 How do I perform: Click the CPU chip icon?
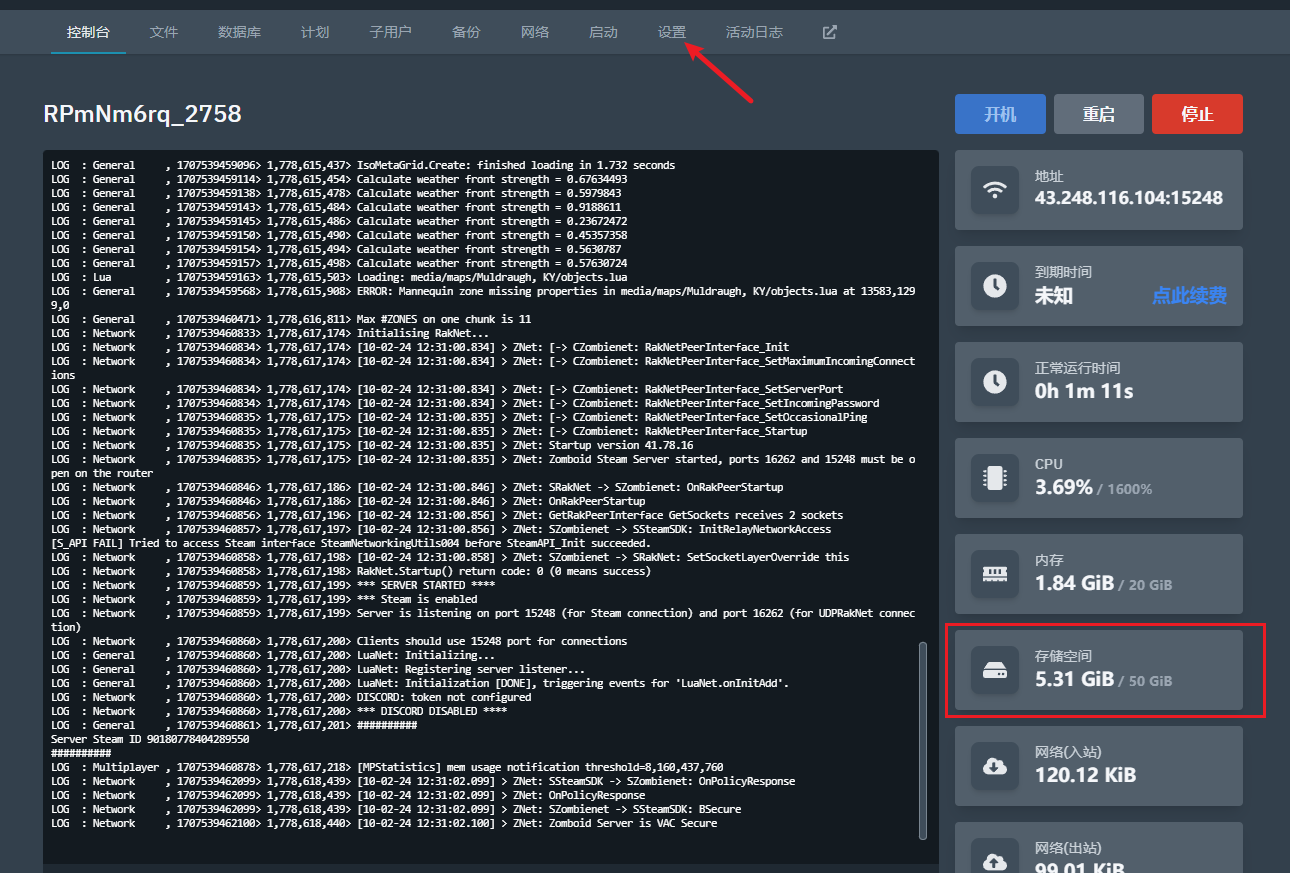pos(995,478)
